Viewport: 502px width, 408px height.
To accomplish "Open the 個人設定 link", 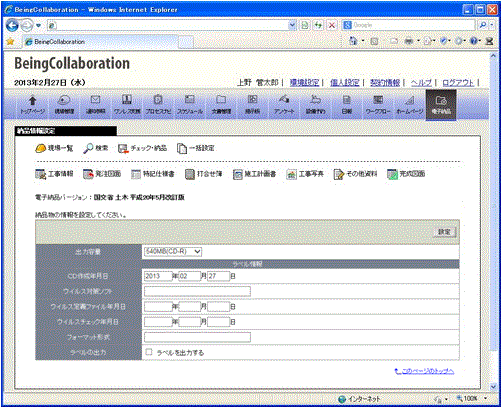I will tap(345, 82).
